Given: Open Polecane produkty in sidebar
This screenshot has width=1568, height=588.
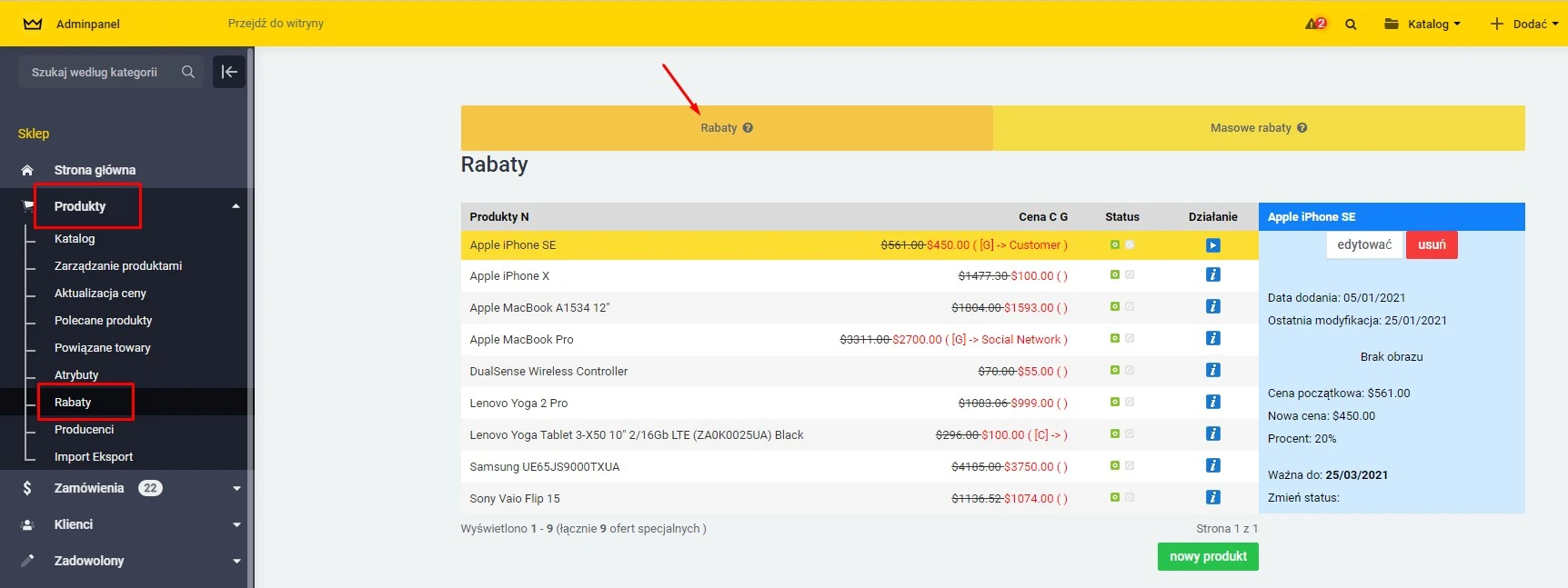Looking at the screenshot, I should [x=104, y=320].
